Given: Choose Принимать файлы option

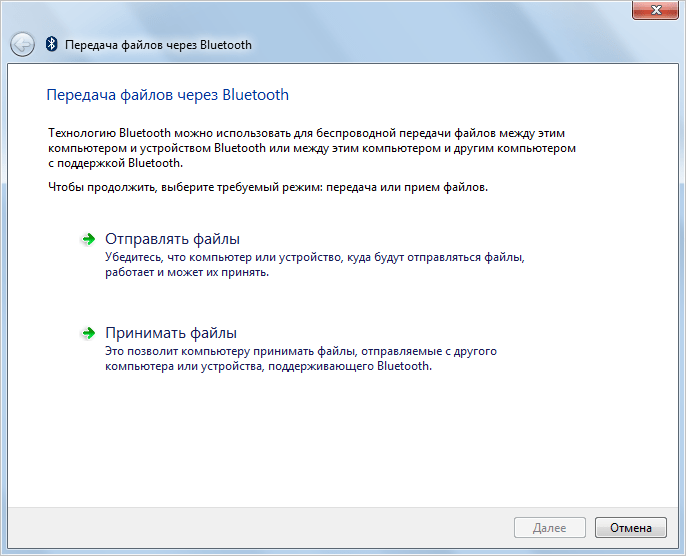Looking at the screenshot, I should [x=171, y=333].
